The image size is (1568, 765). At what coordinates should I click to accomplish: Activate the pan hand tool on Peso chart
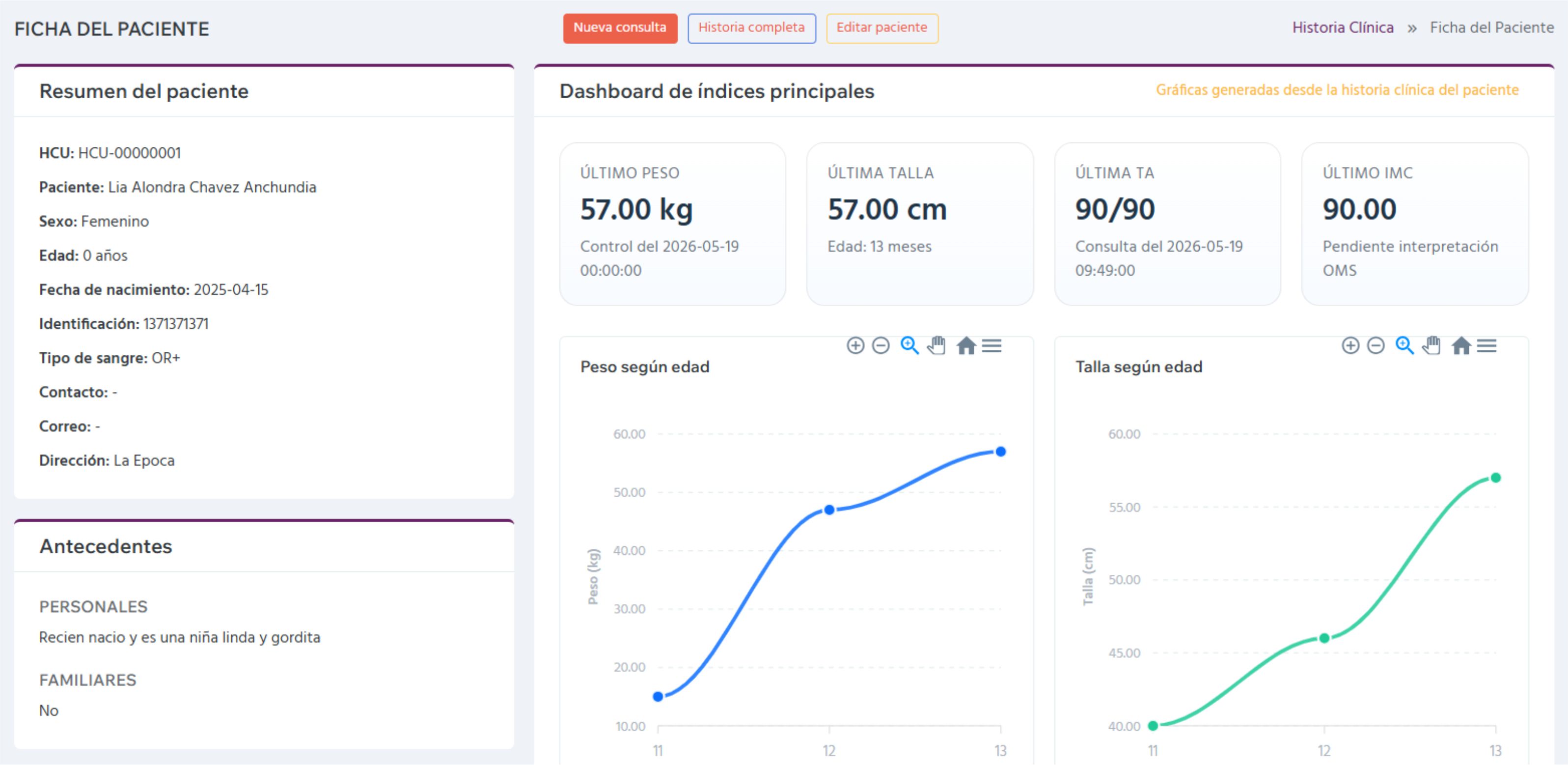936,345
